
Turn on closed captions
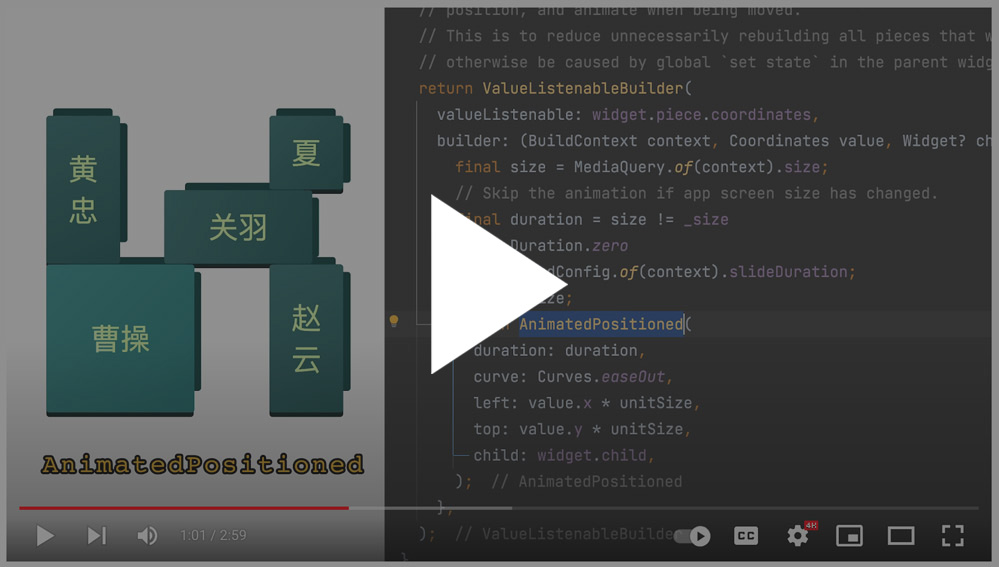[x=746, y=536]
